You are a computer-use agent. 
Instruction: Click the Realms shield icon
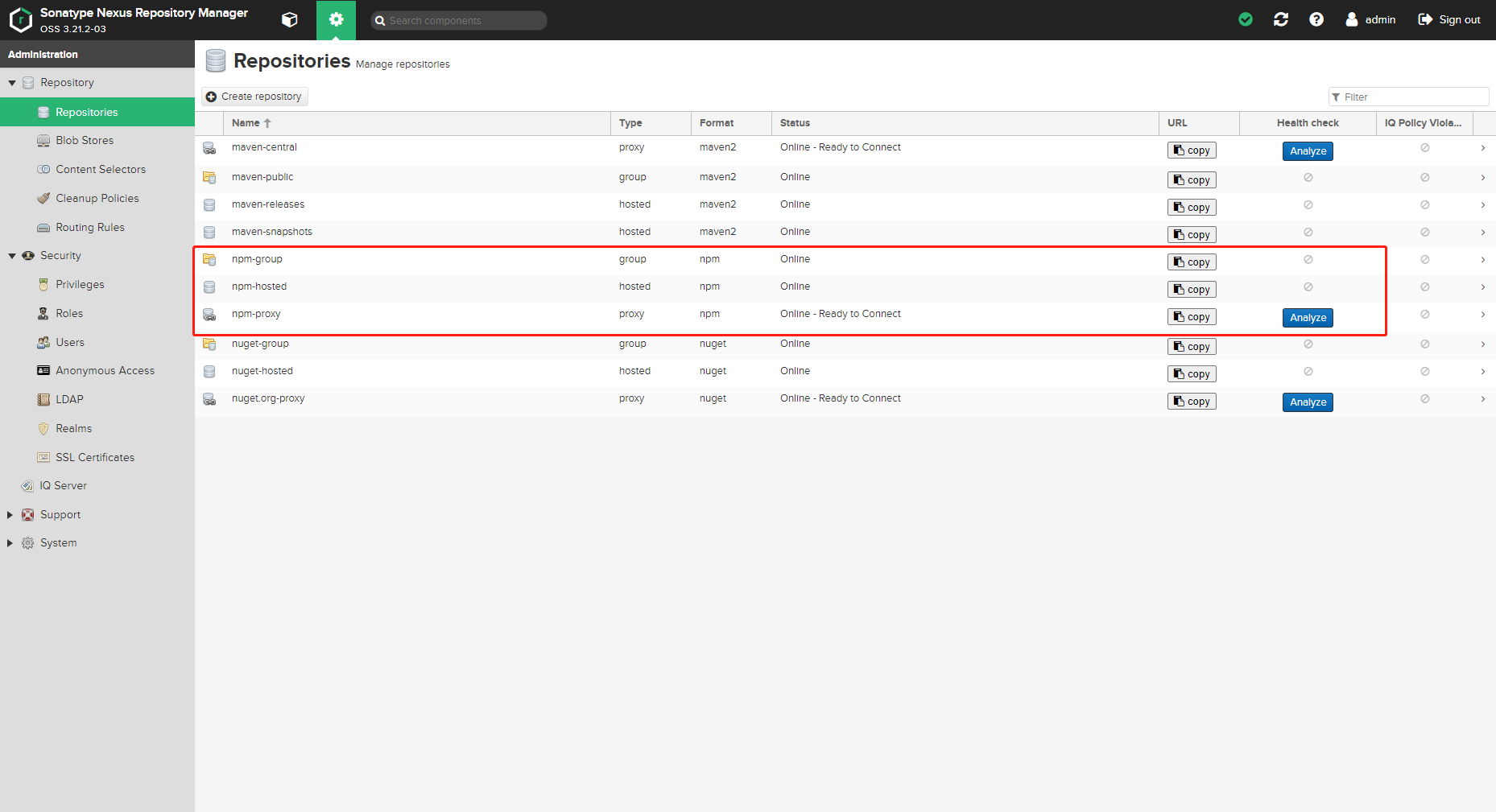pos(43,429)
